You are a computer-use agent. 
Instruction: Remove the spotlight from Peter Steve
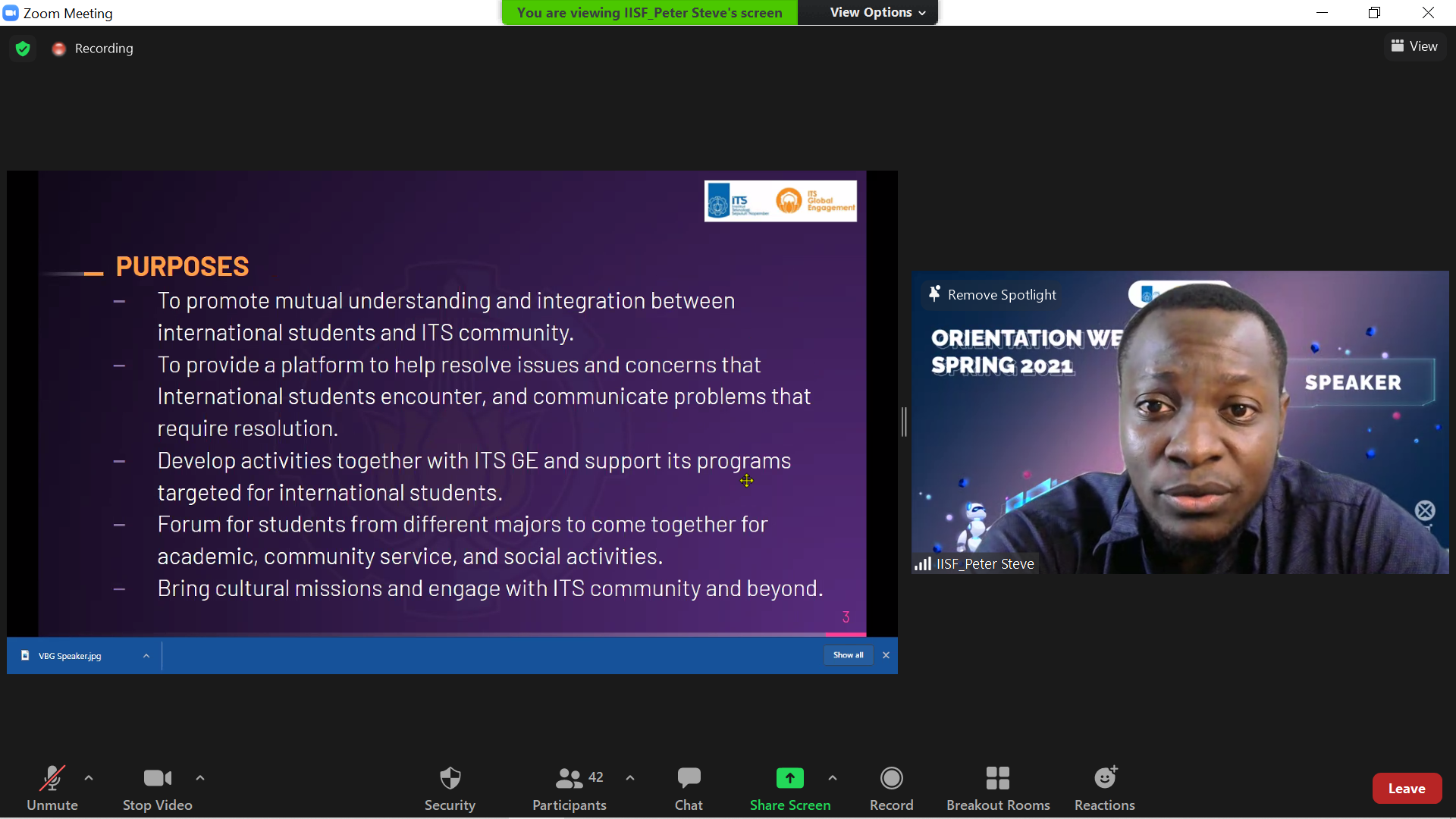click(x=993, y=294)
